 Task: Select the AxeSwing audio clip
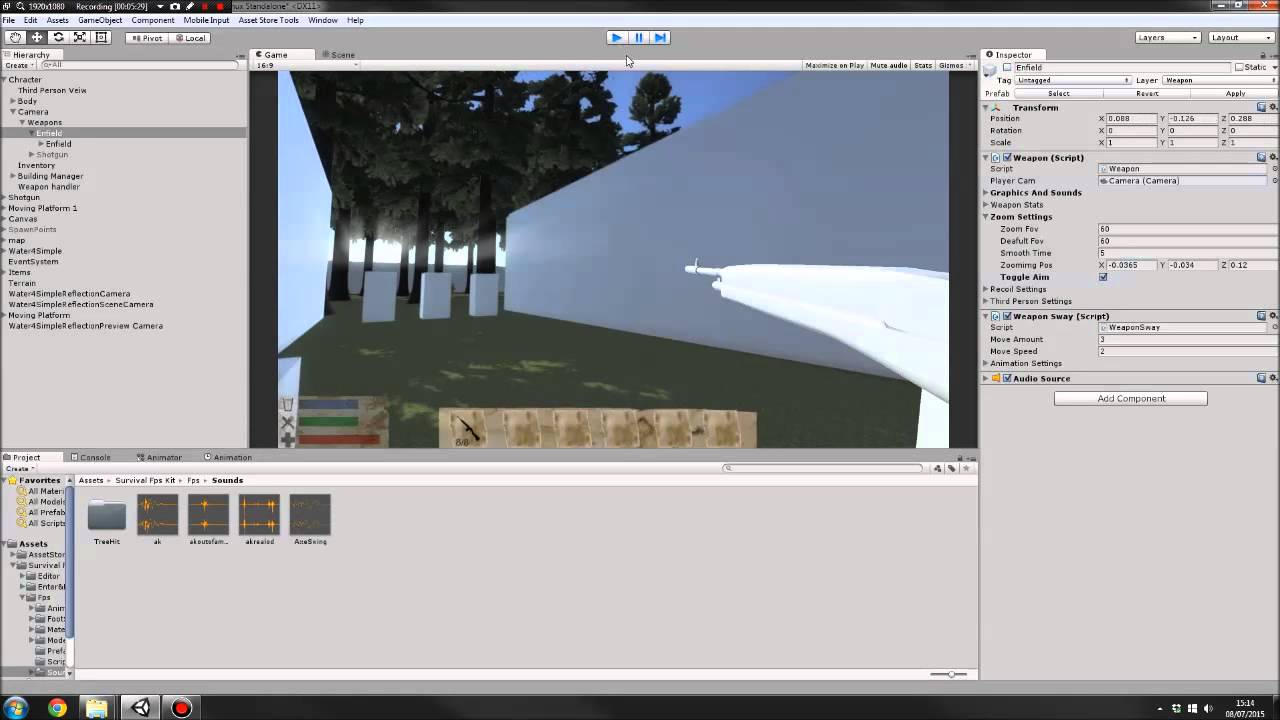pyautogui.click(x=310, y=515)
